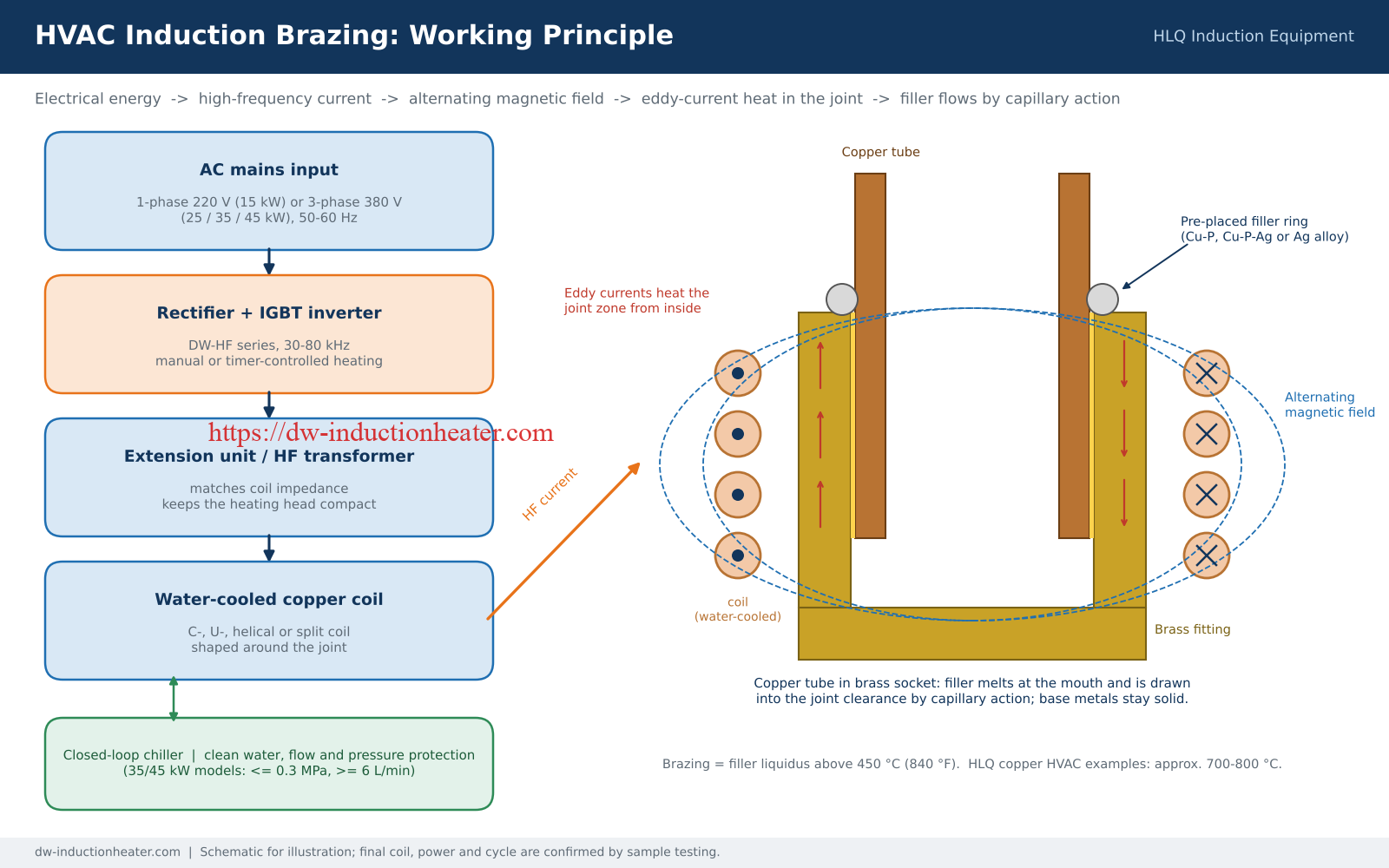The width and height of the screenshot is (1389, 868).
Task: Click 'eddy-current heat in the joint' subtitle text
Action: [x=752, y=99]
